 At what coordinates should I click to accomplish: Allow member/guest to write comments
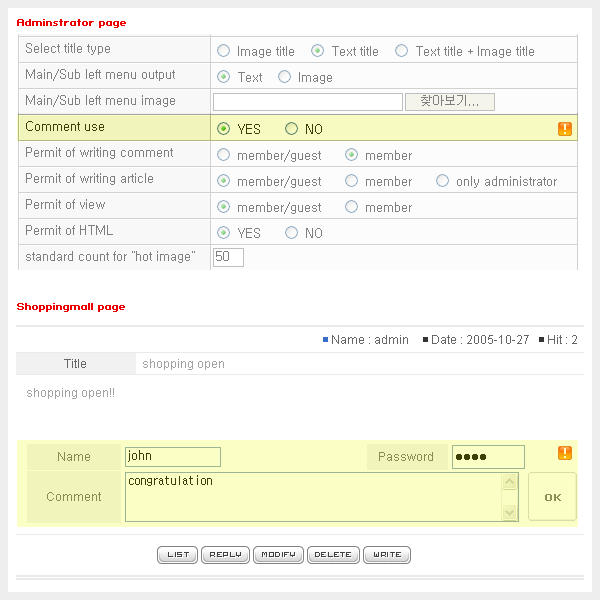(223, 155)
